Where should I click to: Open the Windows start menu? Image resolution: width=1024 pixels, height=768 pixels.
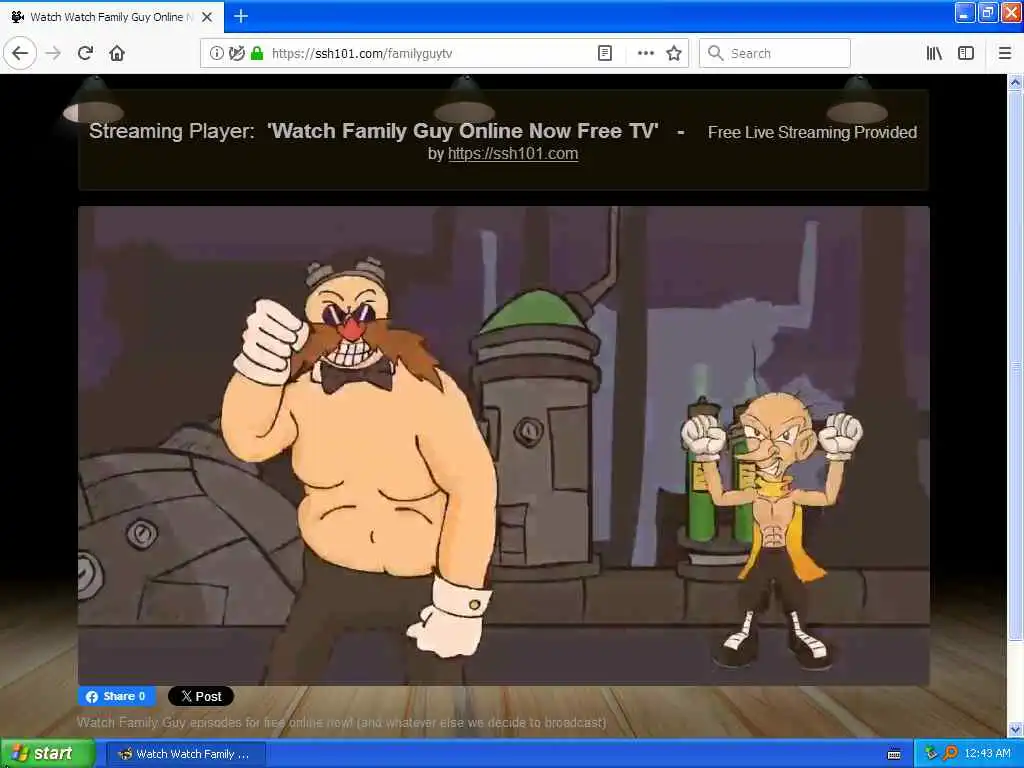48,754
